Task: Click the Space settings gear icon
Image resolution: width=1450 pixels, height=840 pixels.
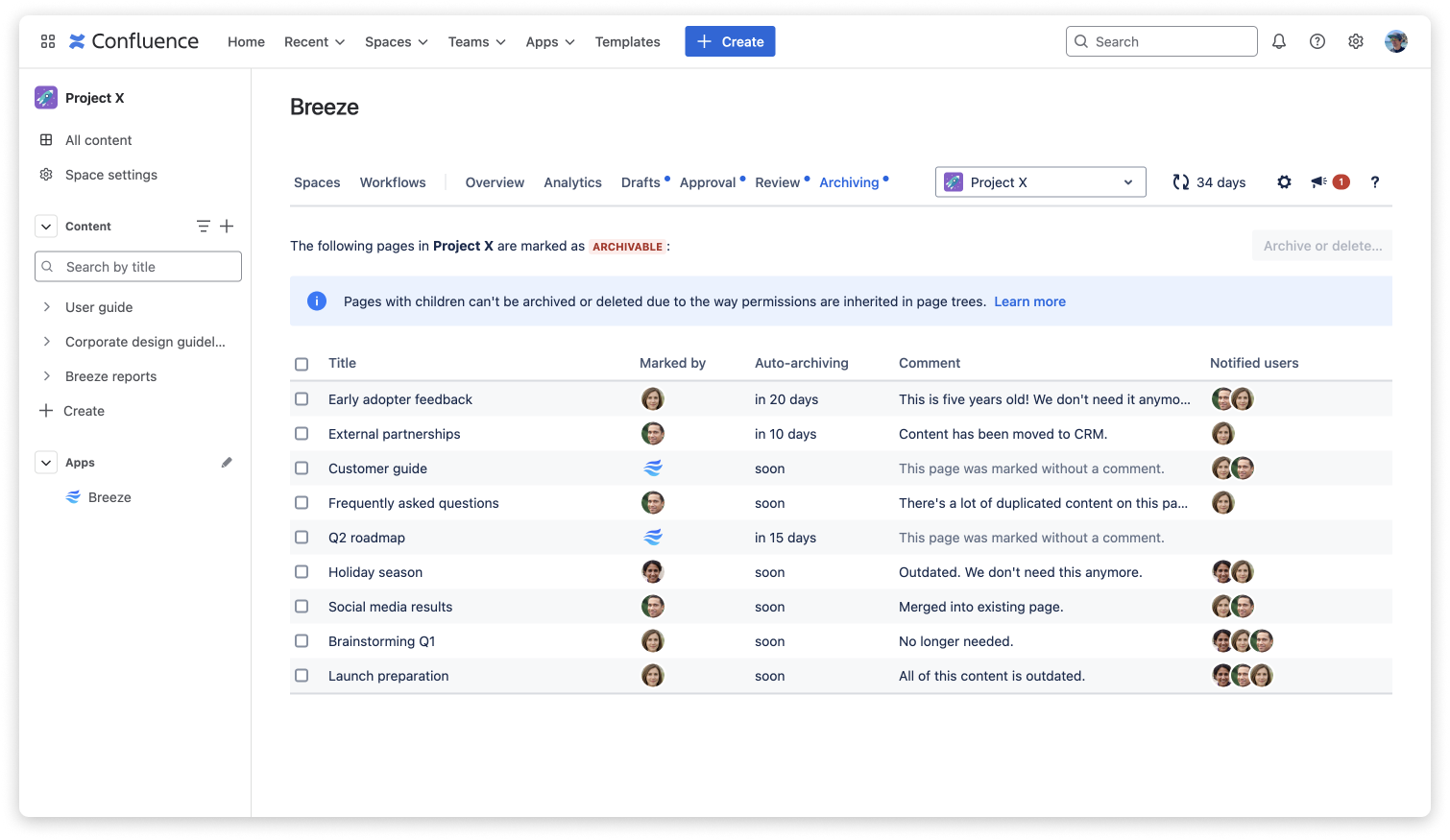Action: click(46, 175)
